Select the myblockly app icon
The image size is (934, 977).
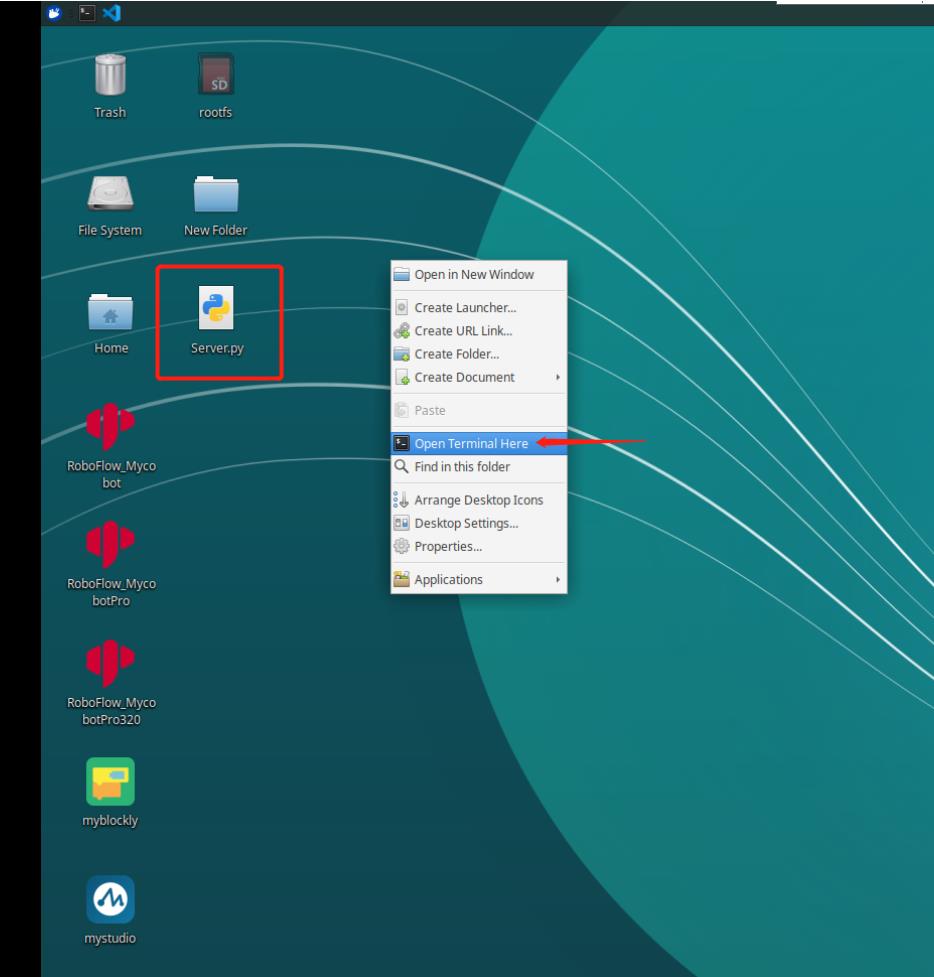[110, 781]
